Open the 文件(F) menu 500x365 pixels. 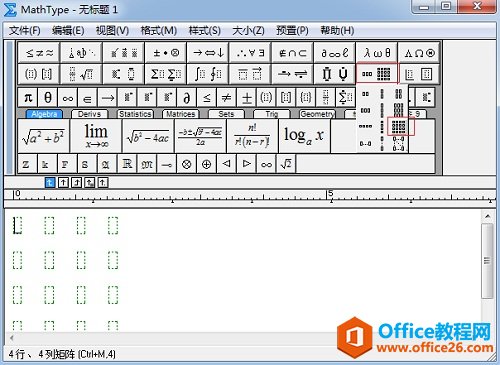pos(24,31)
